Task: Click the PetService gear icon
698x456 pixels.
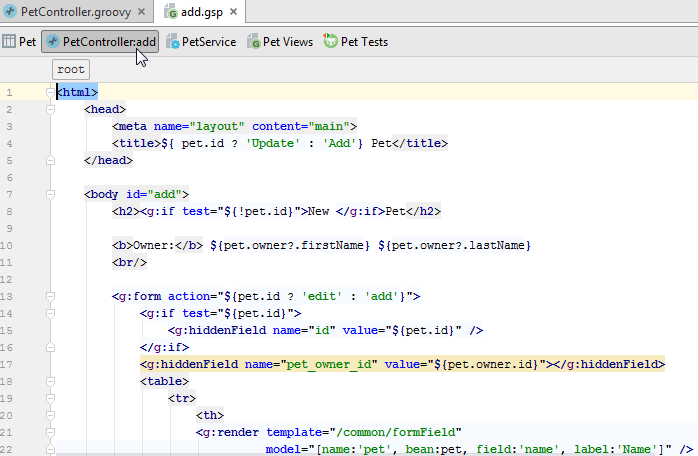Action: (x=173, y=42)
